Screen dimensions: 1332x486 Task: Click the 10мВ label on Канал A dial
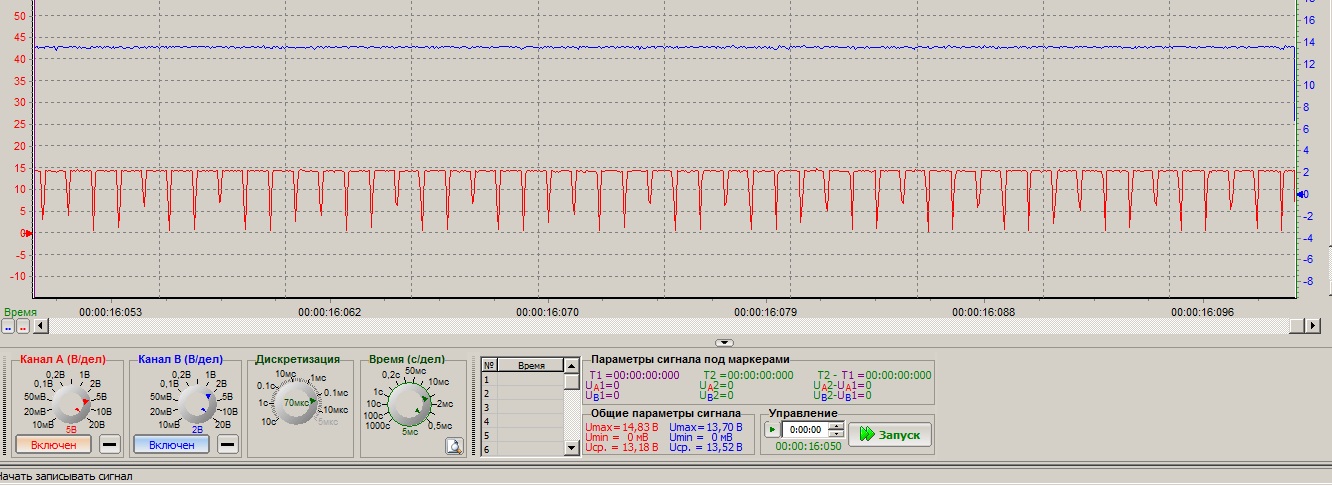tap(43, 424)
